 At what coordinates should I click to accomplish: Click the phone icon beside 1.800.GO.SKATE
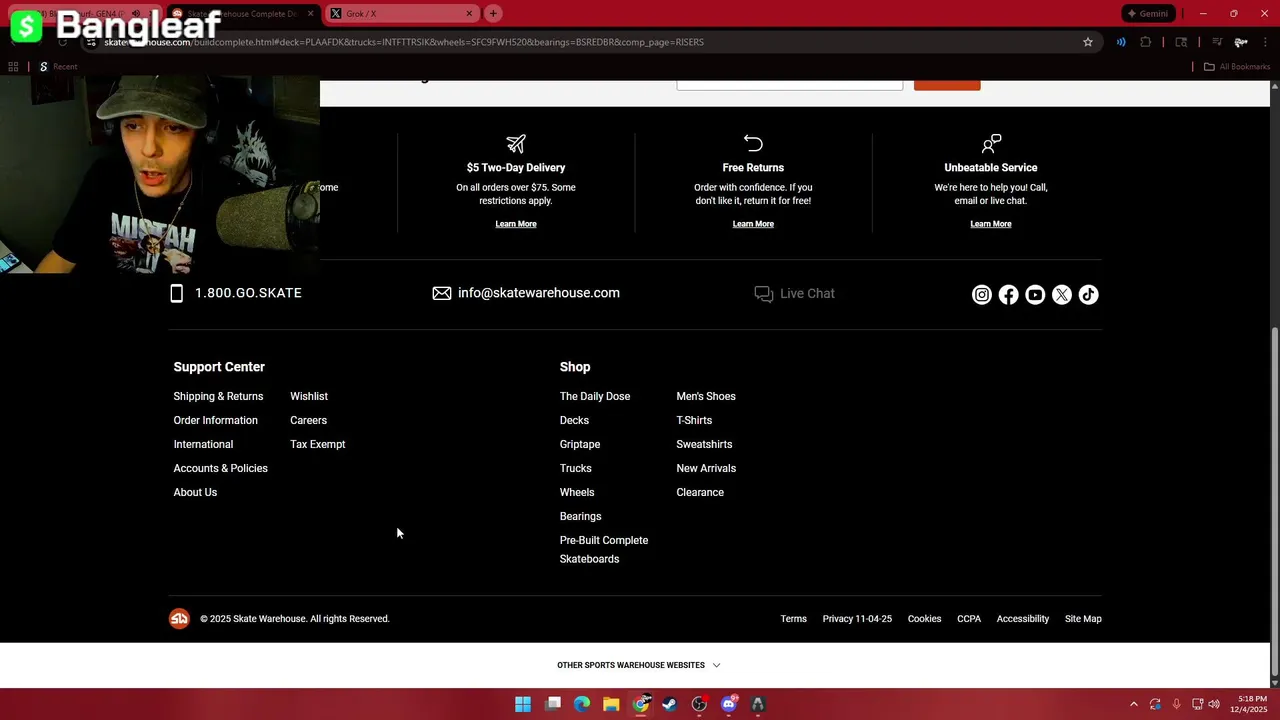click(x=177, y=293)
